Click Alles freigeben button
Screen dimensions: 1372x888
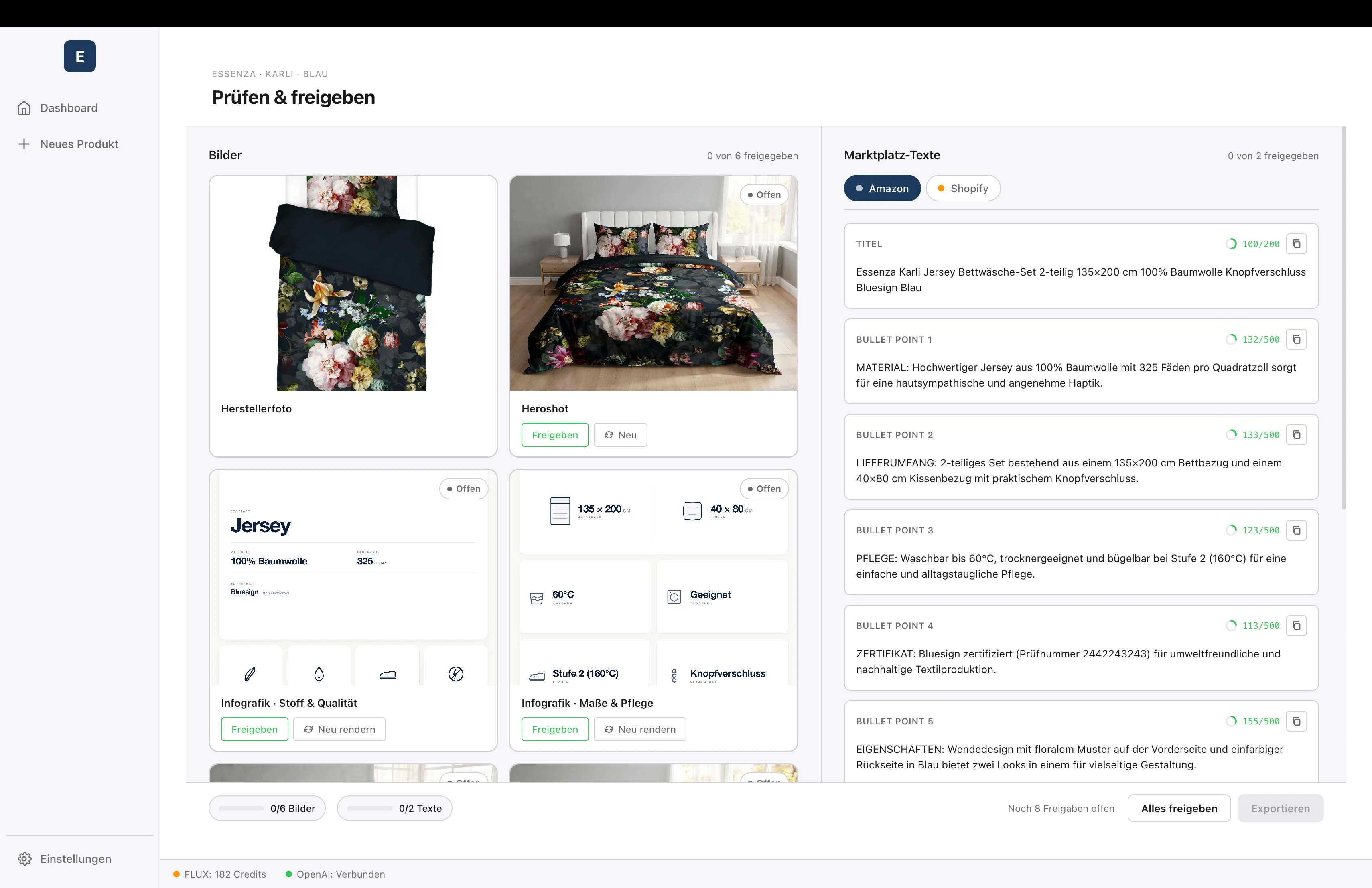[x=1179, y=809]
